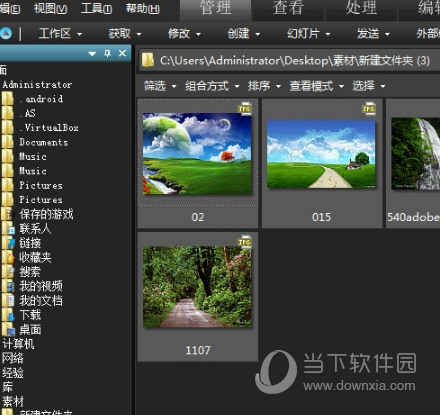
Task: Click the file name label 1107
Action: [x=198, y=350]
